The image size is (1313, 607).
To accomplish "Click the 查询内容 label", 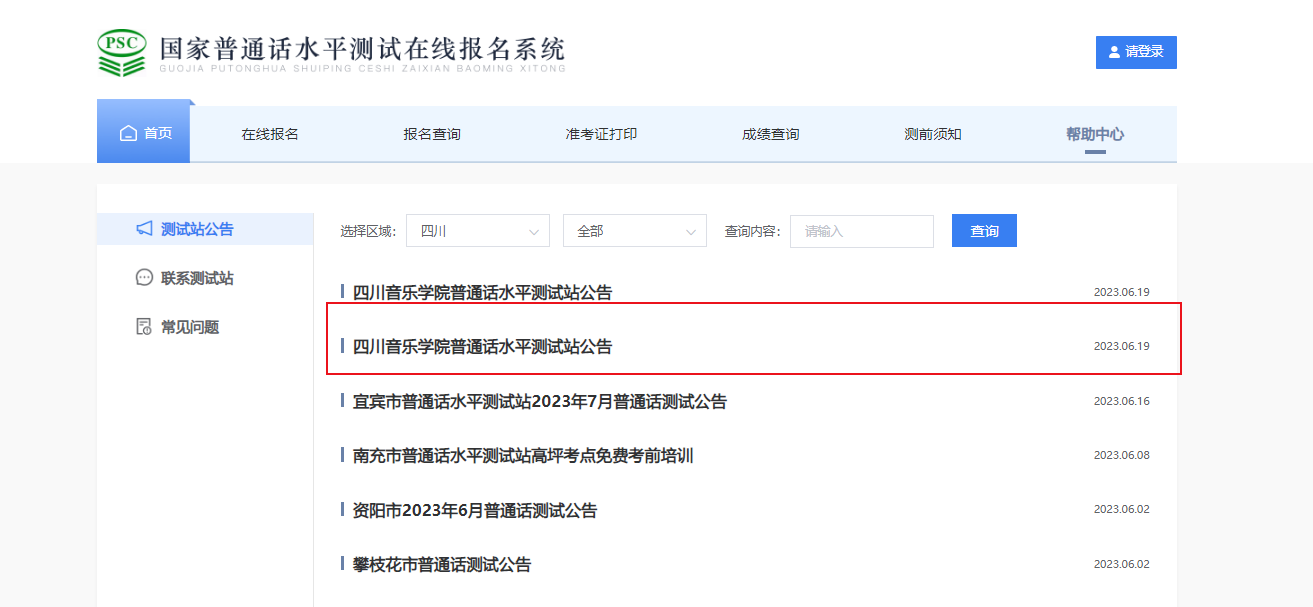I will (x=752, y=231).
